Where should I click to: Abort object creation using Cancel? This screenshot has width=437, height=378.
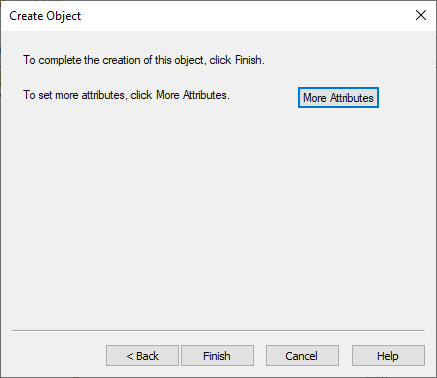coord(302,356)
